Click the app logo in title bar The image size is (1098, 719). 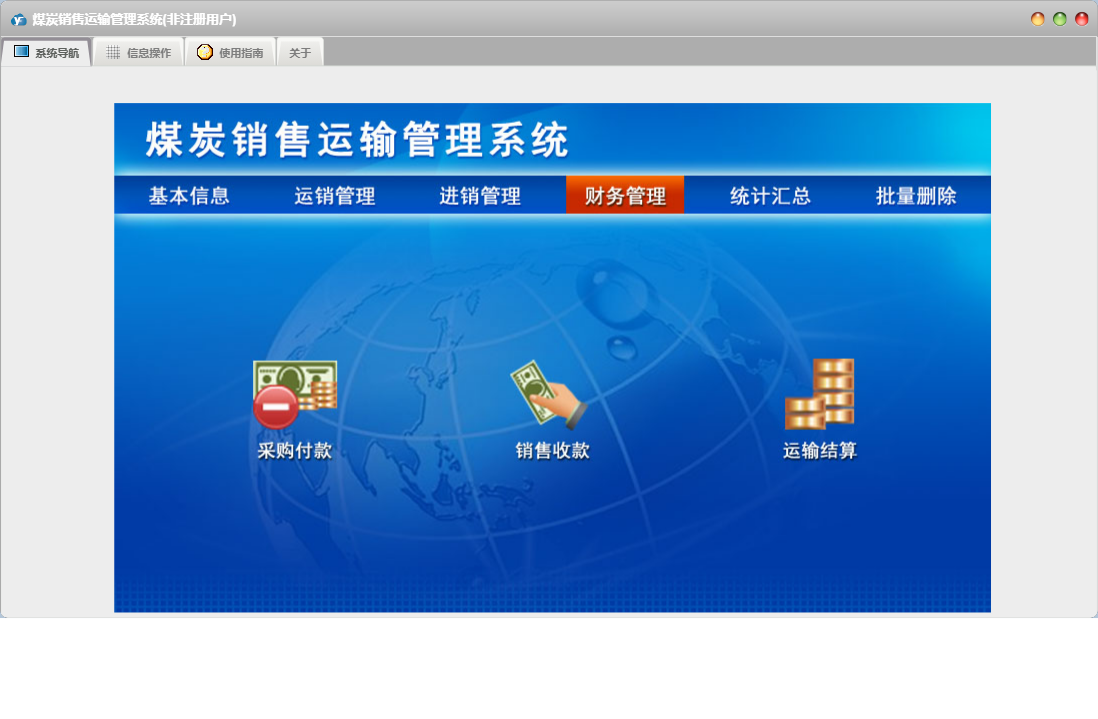(18, 20)
